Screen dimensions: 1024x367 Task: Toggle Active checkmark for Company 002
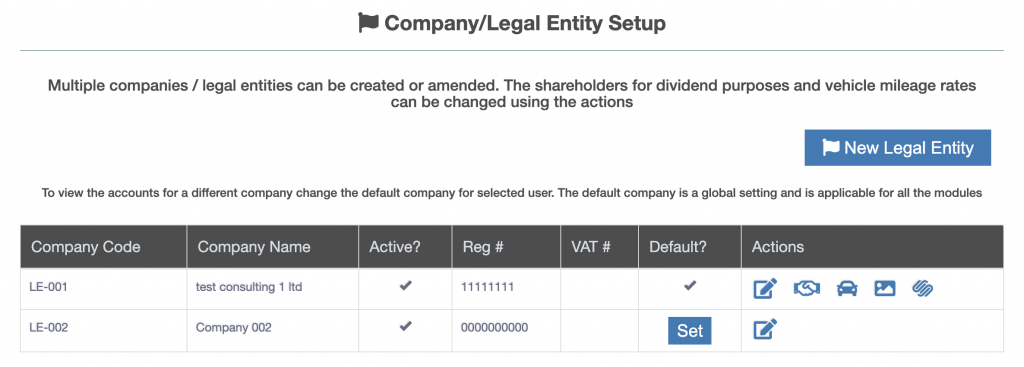406,325
